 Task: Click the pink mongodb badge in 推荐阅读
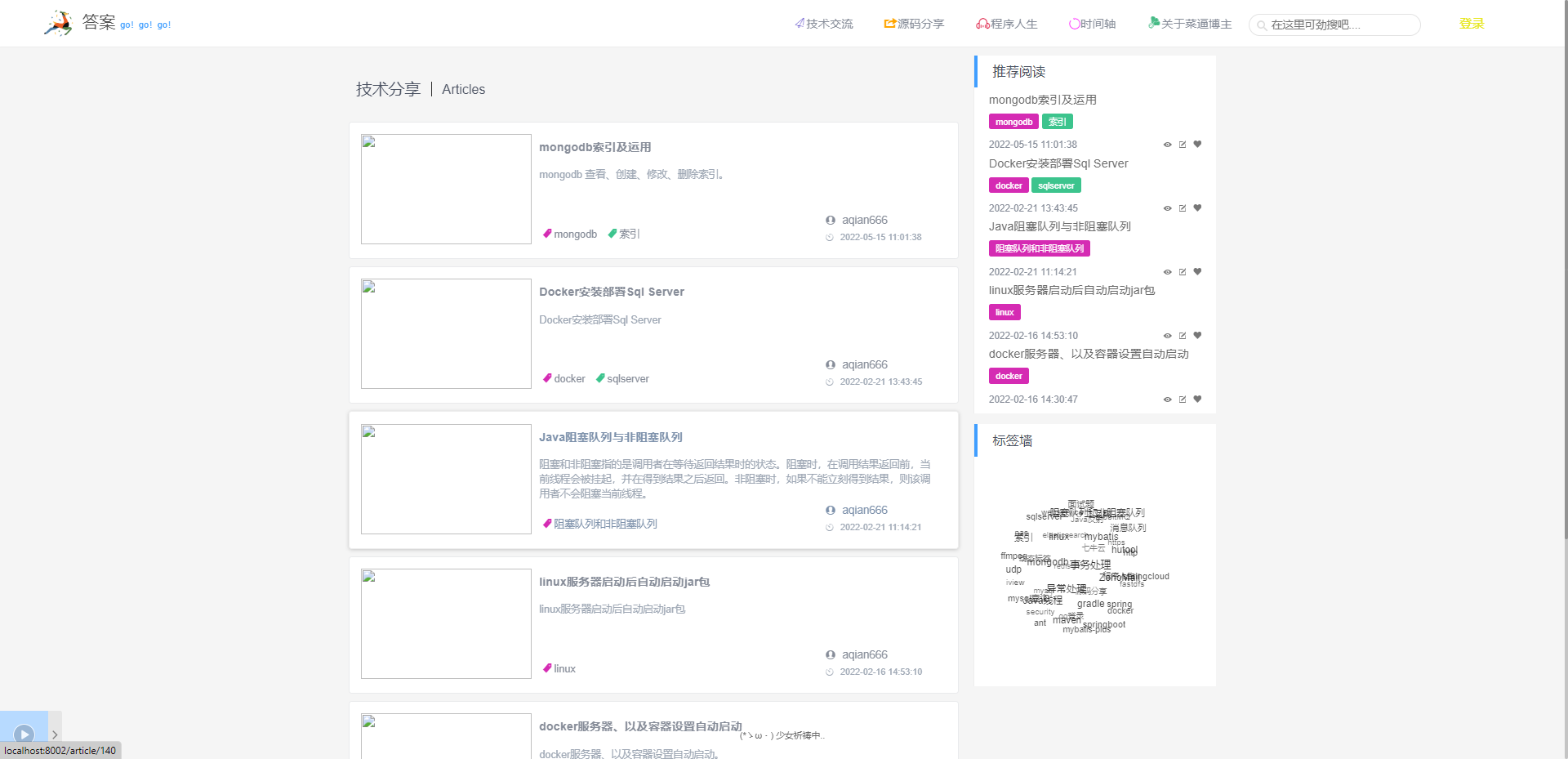point(1013,122)
